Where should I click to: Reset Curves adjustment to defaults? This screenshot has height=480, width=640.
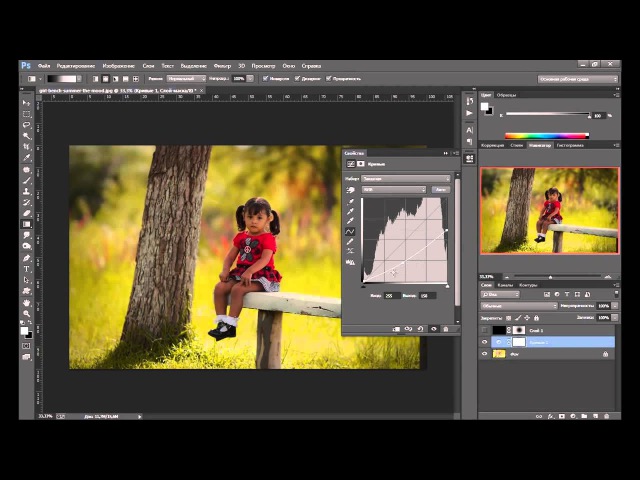(421, 329)
